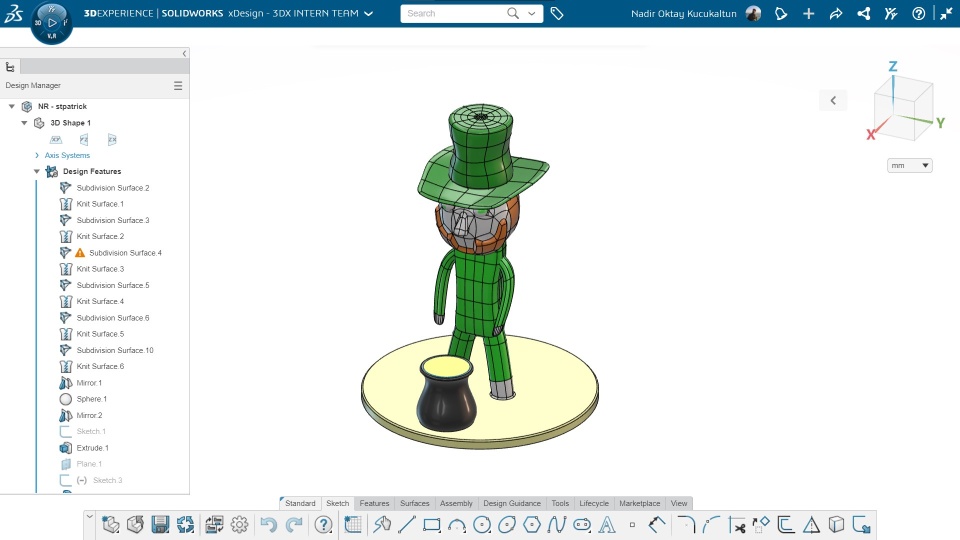
Task: Collapse the 3D Shape 1 node
Action: click(x=24, y=123)
